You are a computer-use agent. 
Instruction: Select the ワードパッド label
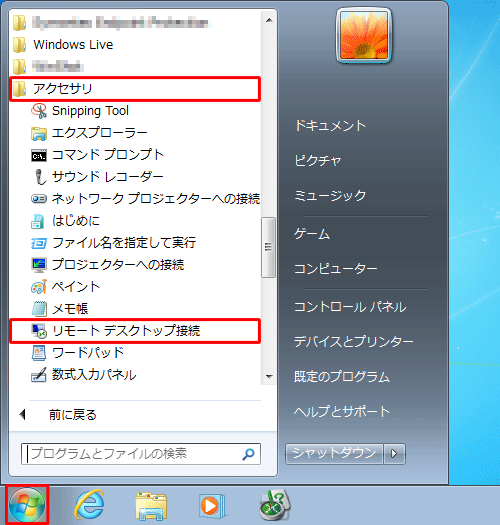tap(88, 353)
